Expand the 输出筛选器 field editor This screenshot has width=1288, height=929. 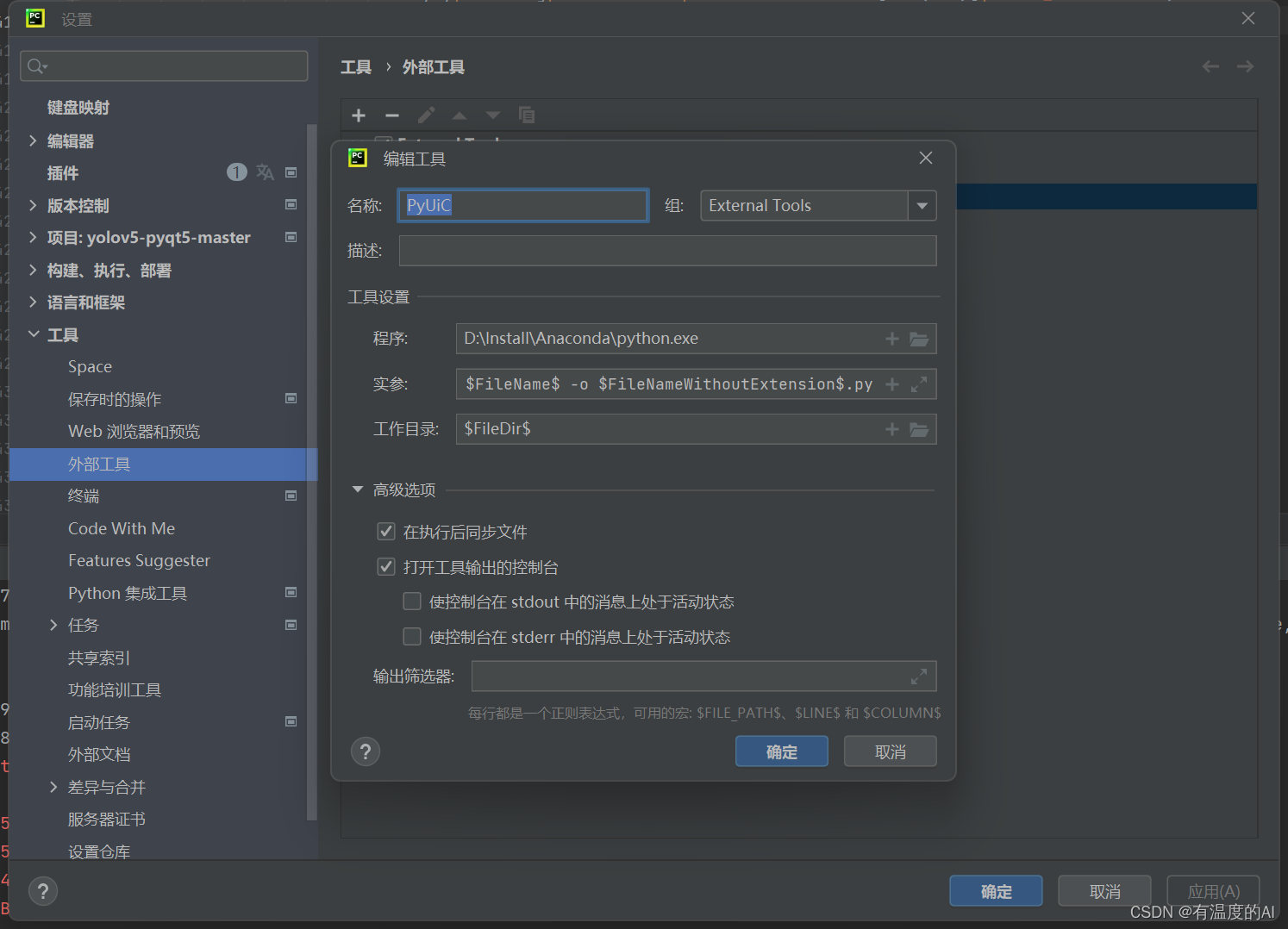[919, 677]
